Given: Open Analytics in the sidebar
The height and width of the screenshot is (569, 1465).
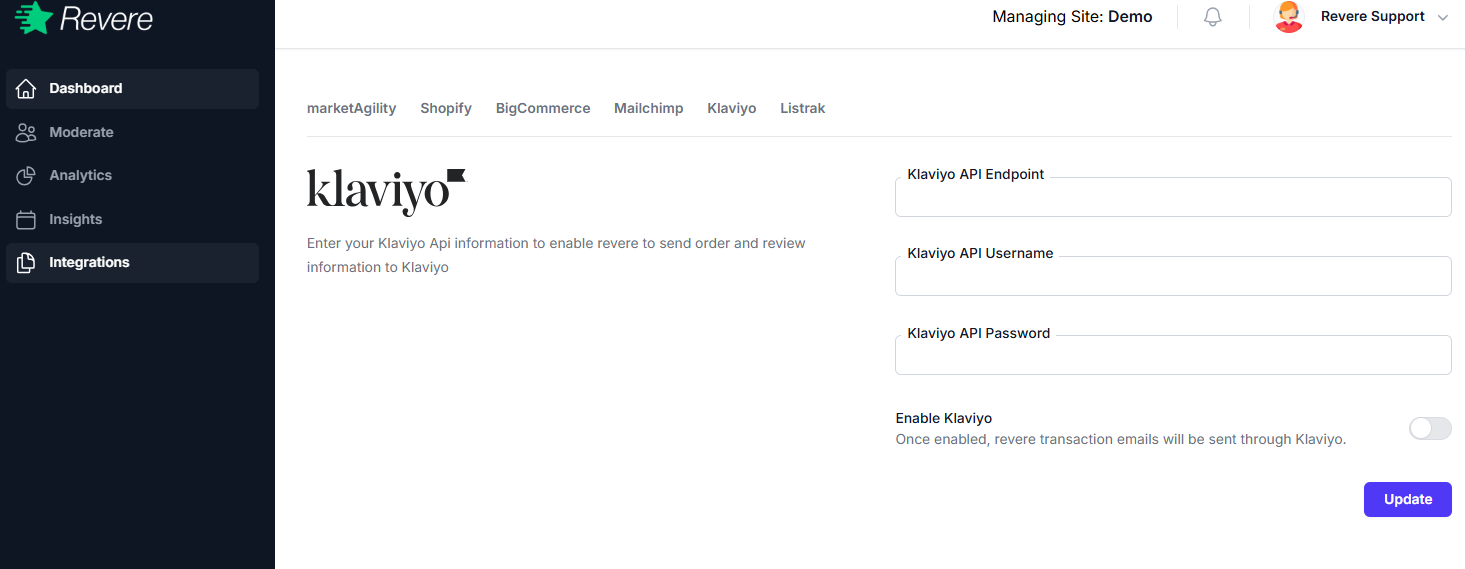Looking at the screenshot, I should pos(132,175).
